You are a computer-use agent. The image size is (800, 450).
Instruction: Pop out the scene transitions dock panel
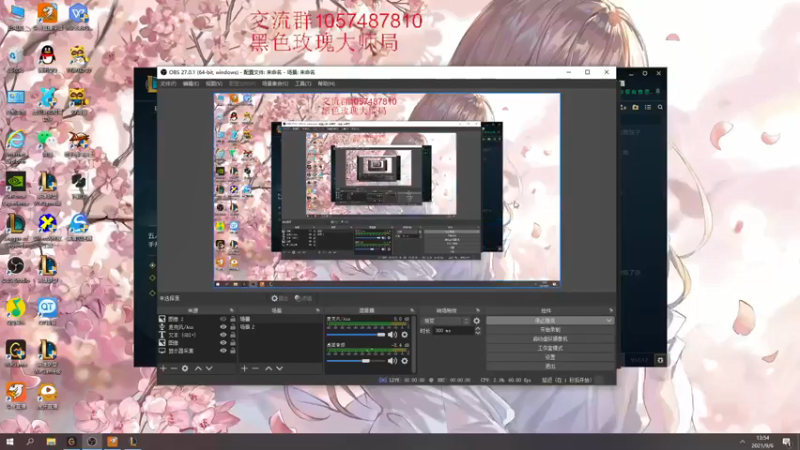pos(478,310)
